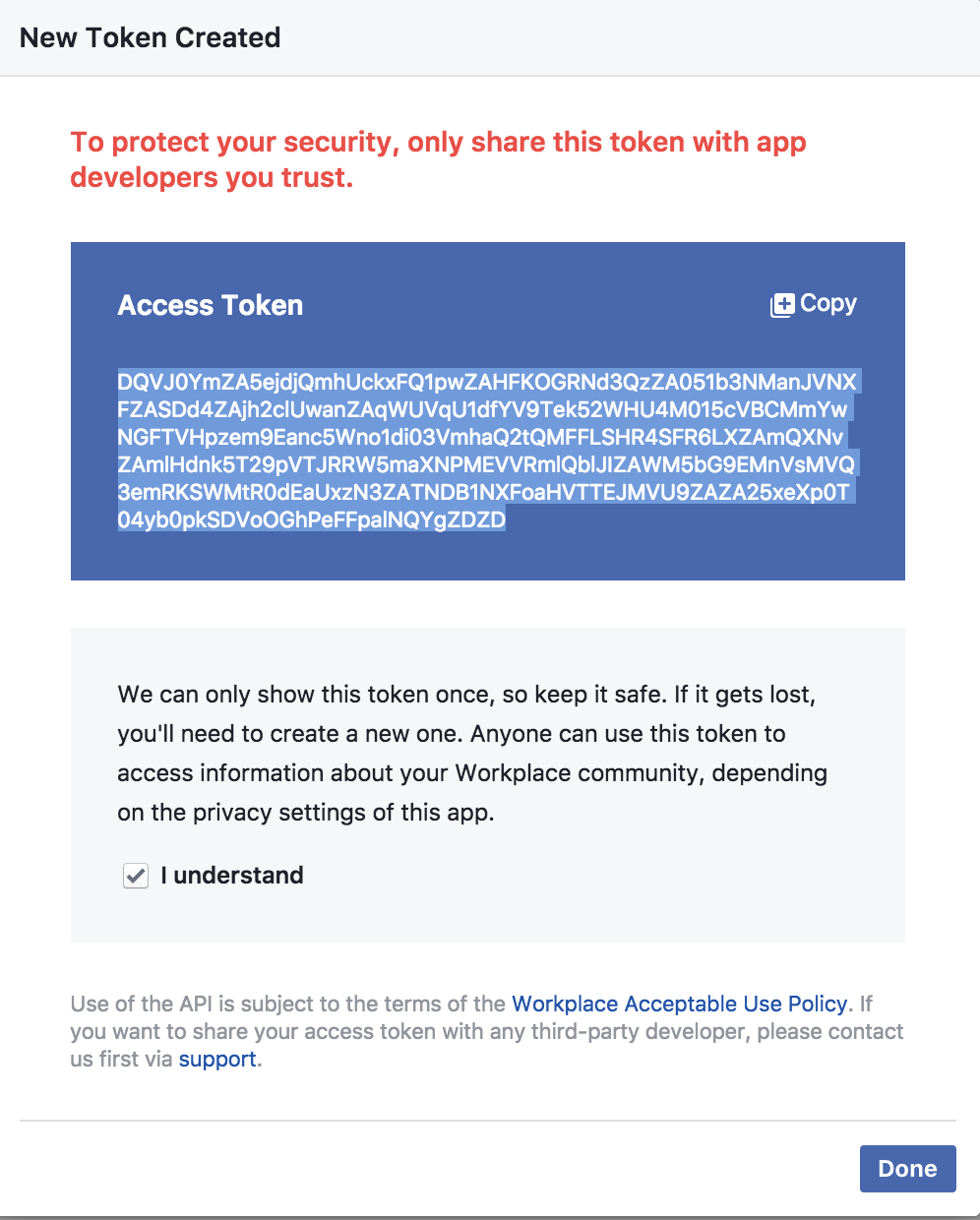Click the I understand label text

click(x=232, y=875)
